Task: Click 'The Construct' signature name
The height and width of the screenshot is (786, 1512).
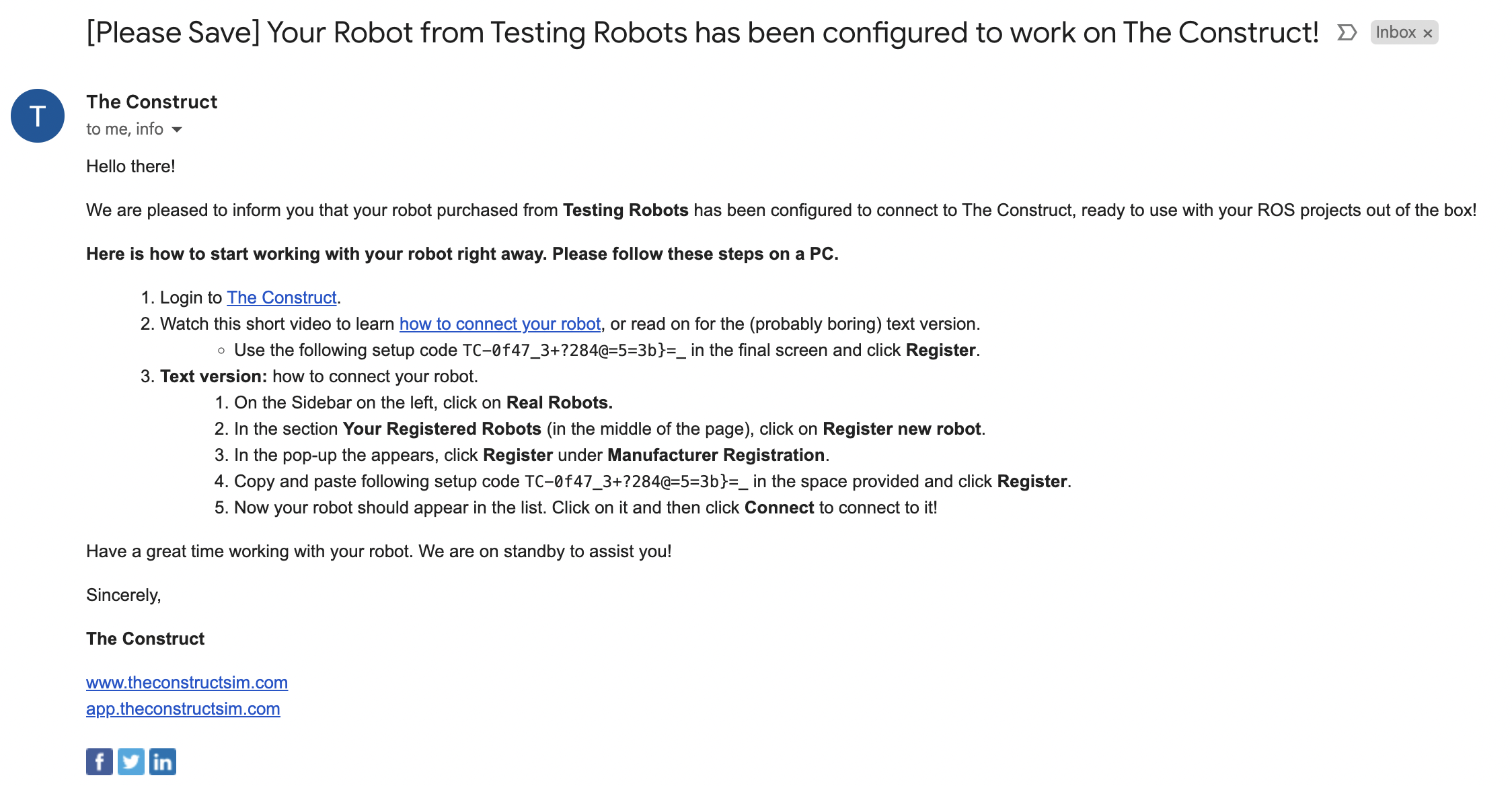Action: pyautogui.click(x=145, y=639)
